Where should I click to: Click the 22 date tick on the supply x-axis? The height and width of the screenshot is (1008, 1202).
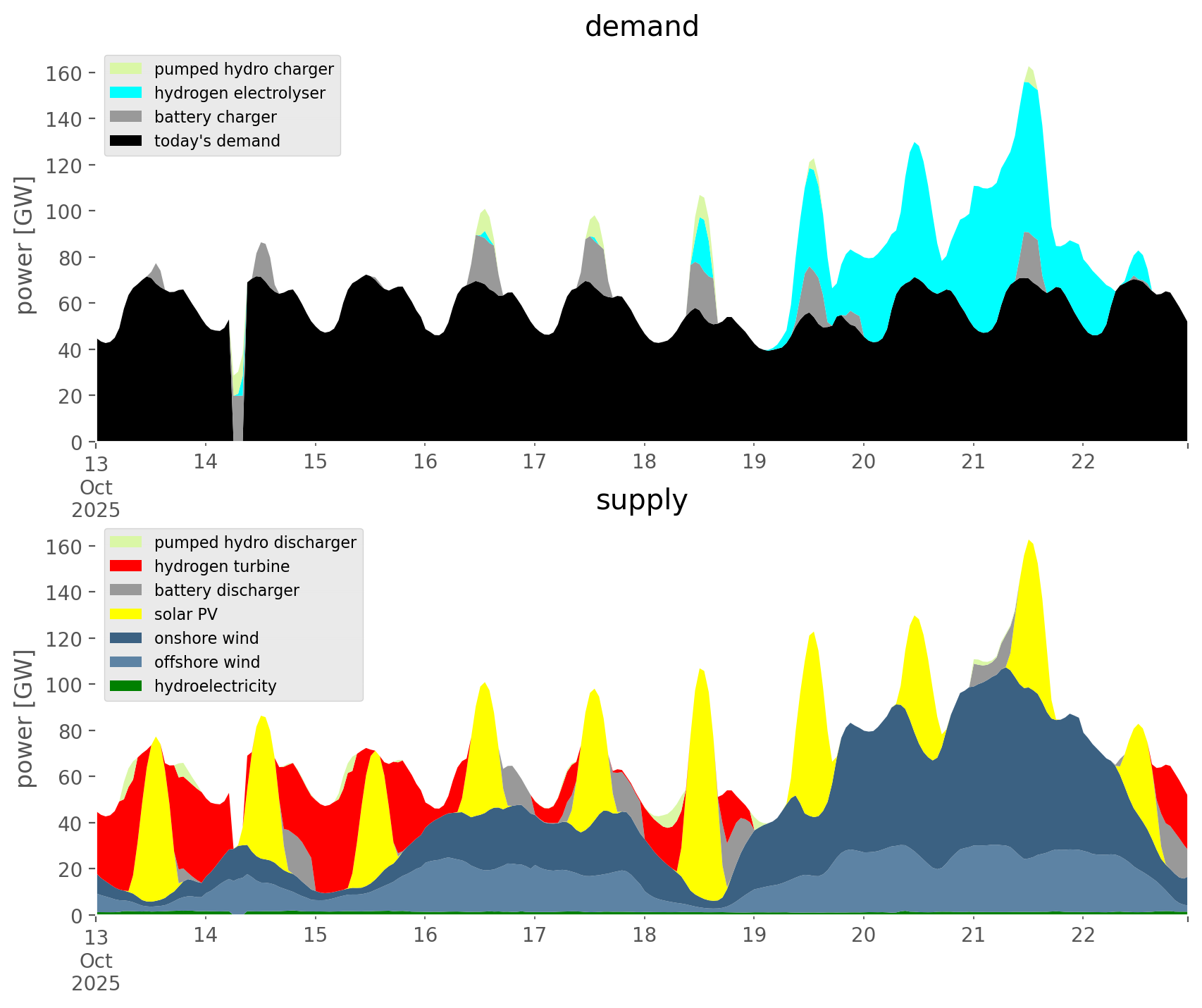click(x=1083, y=935)
